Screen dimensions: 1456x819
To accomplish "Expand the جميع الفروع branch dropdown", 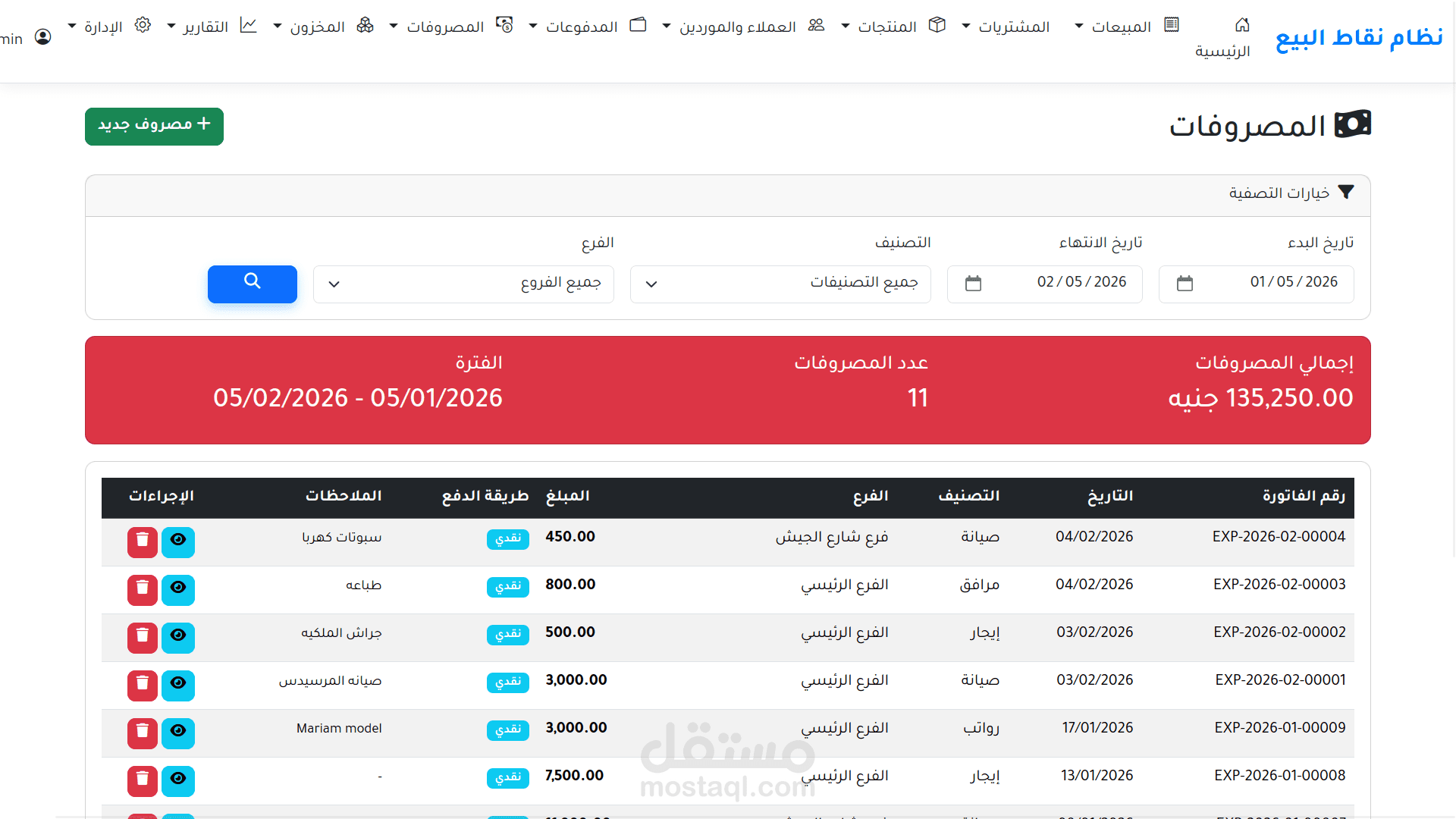I will (463, 284).
